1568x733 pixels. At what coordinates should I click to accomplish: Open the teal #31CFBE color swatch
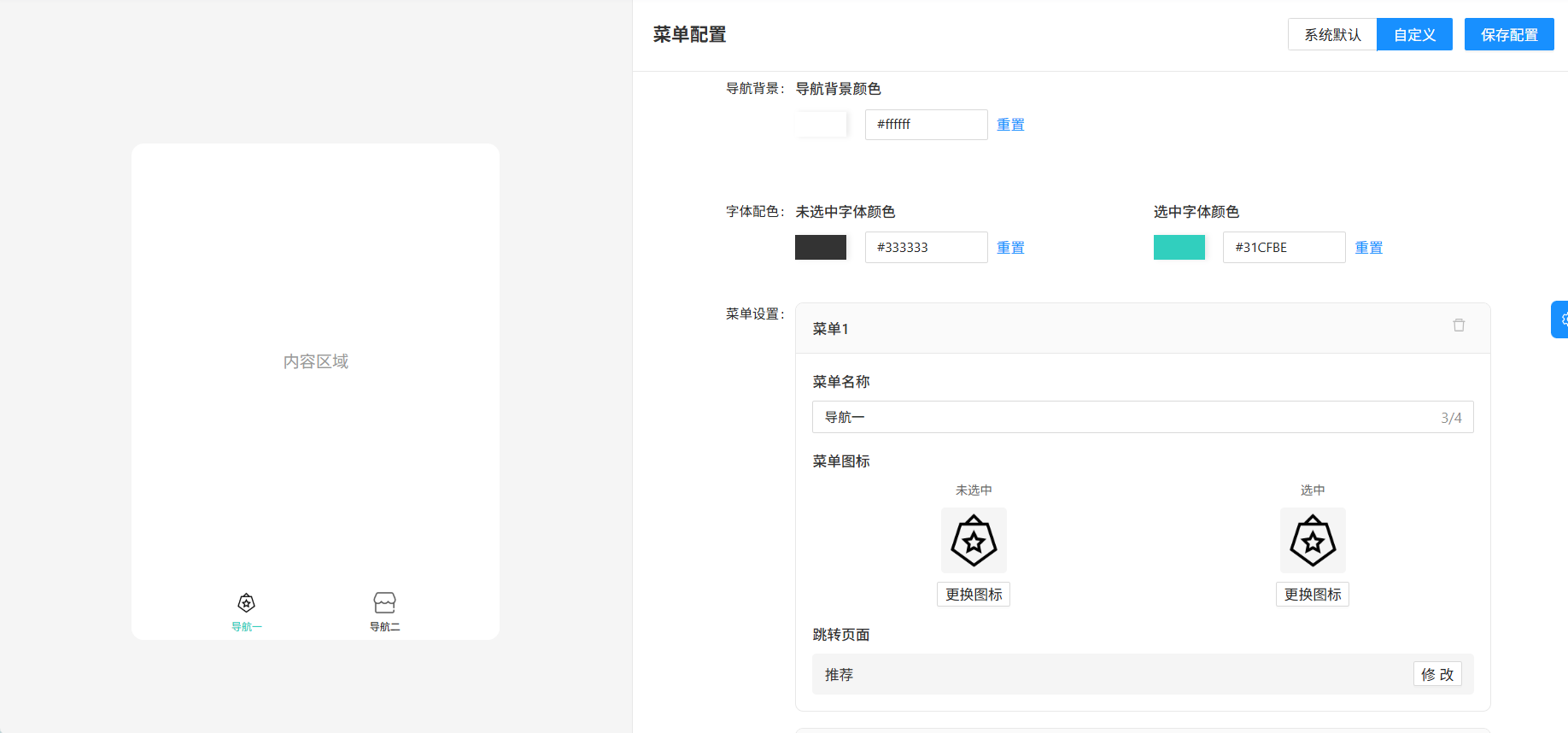point(1179,247)
